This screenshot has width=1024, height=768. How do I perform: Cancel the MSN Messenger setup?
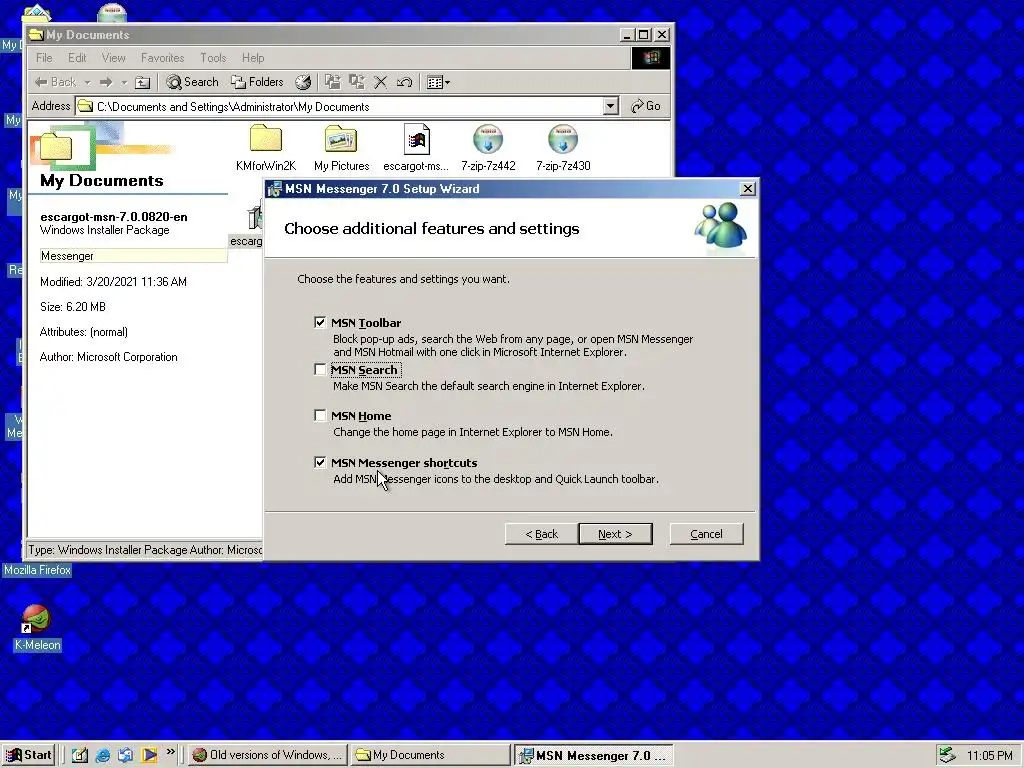point(706,534)
